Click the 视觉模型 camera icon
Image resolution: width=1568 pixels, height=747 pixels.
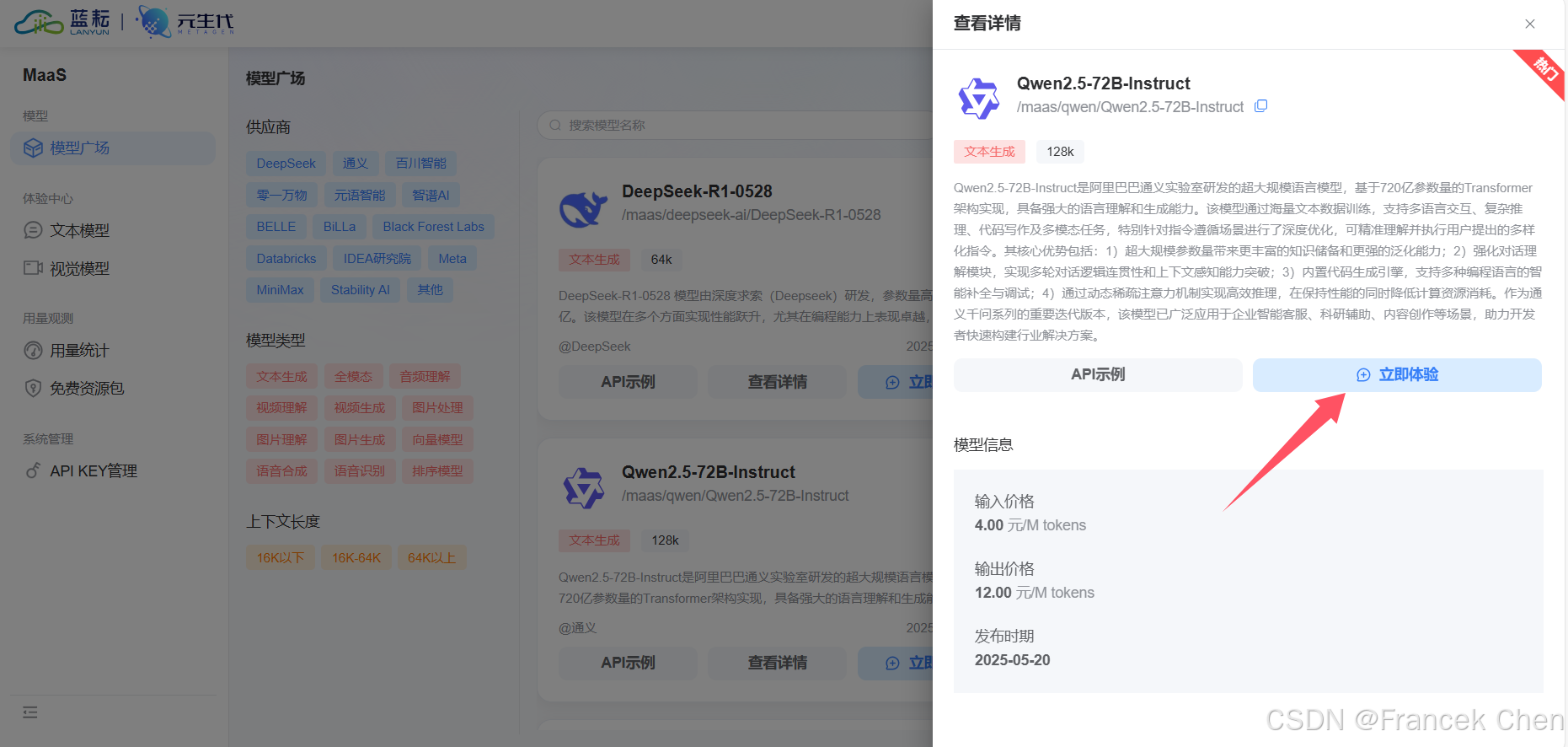33,268
